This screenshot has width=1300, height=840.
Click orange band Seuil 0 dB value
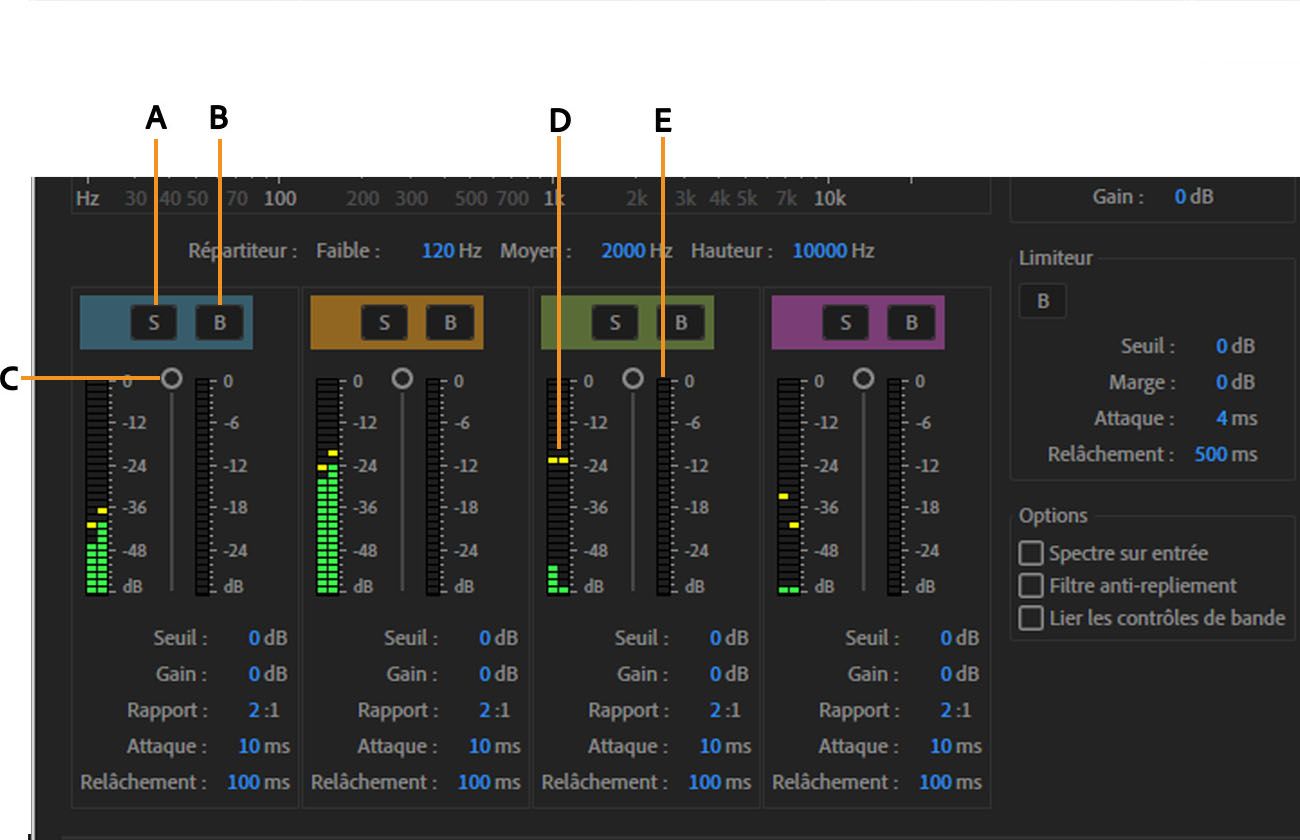(x=498, y=638)
